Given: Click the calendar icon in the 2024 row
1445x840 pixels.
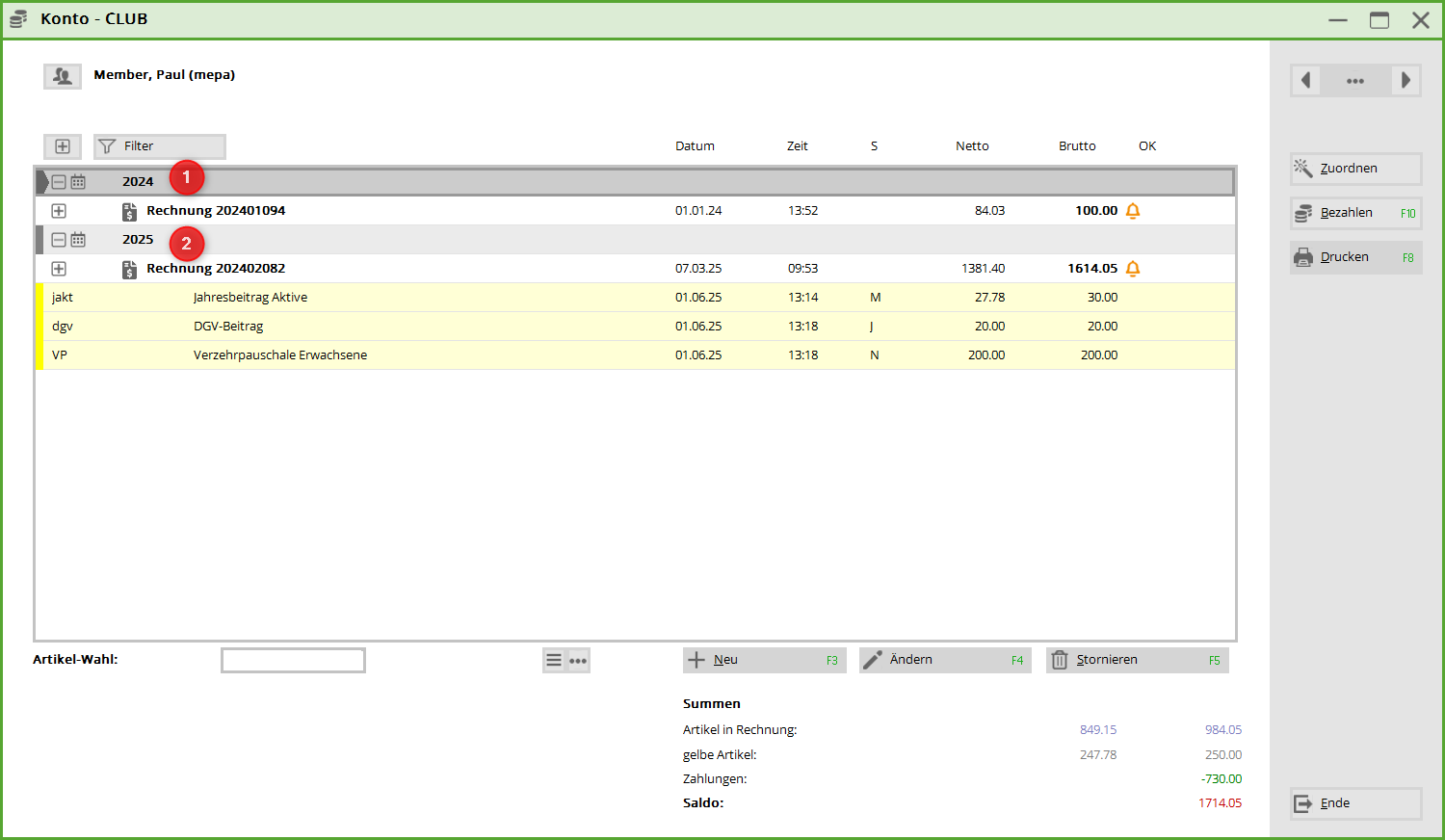Looking at the screenshot, I should pyautogui.click(x=78, y=182).
